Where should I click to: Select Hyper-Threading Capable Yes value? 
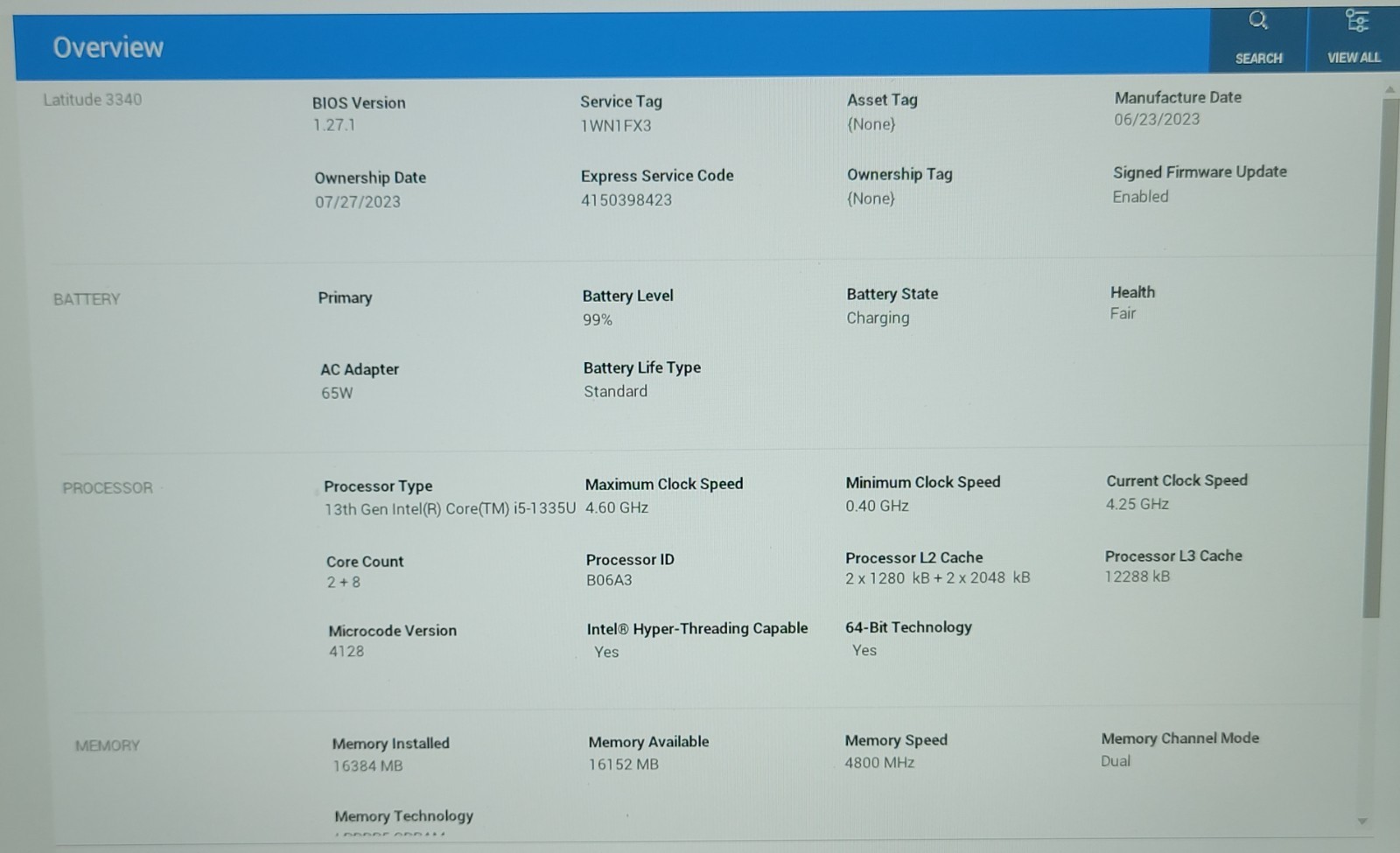(x=606, y=653)
